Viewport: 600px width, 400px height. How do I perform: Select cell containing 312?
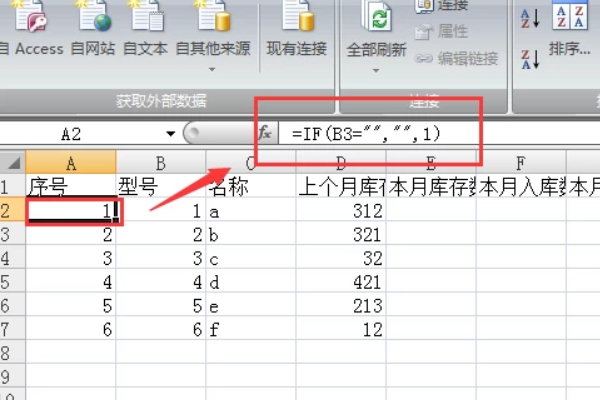(x=341, y=211)
